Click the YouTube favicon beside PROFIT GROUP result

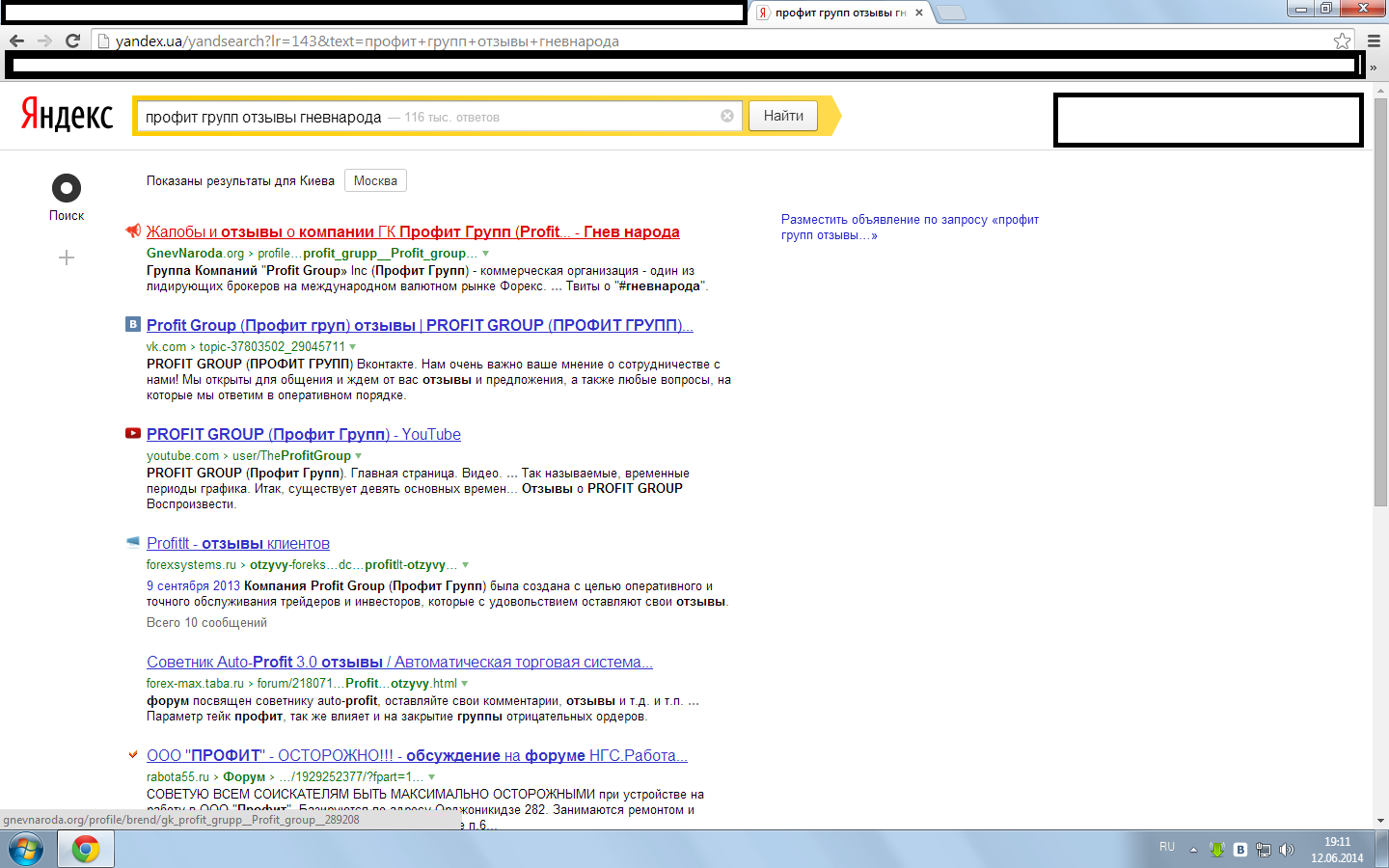click(133, 433)
